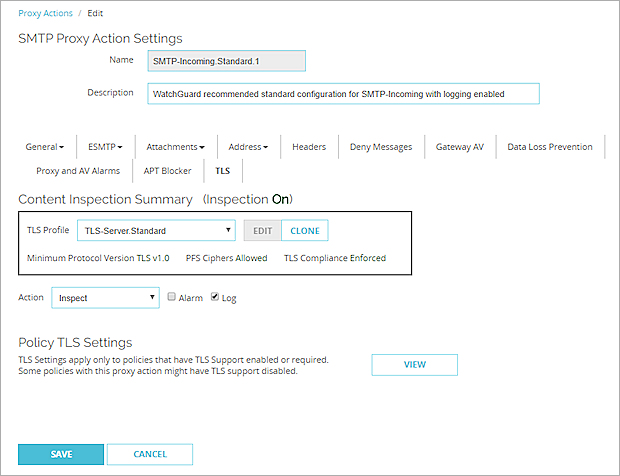Enable the Alarm checkbox
The height and width of the screenshot is (476, 620).
click(x=172, y=297)
